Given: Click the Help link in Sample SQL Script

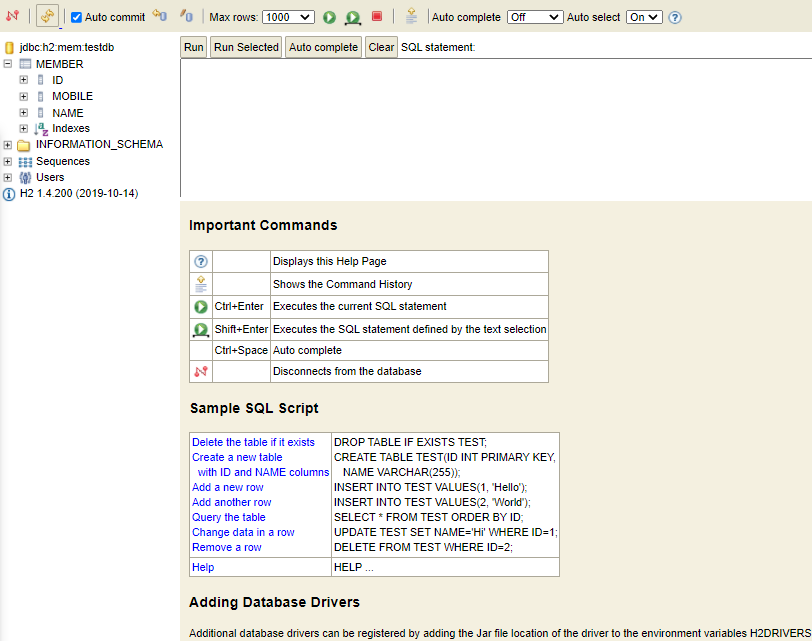Looking at the screenshot, I should pos(203,567).
